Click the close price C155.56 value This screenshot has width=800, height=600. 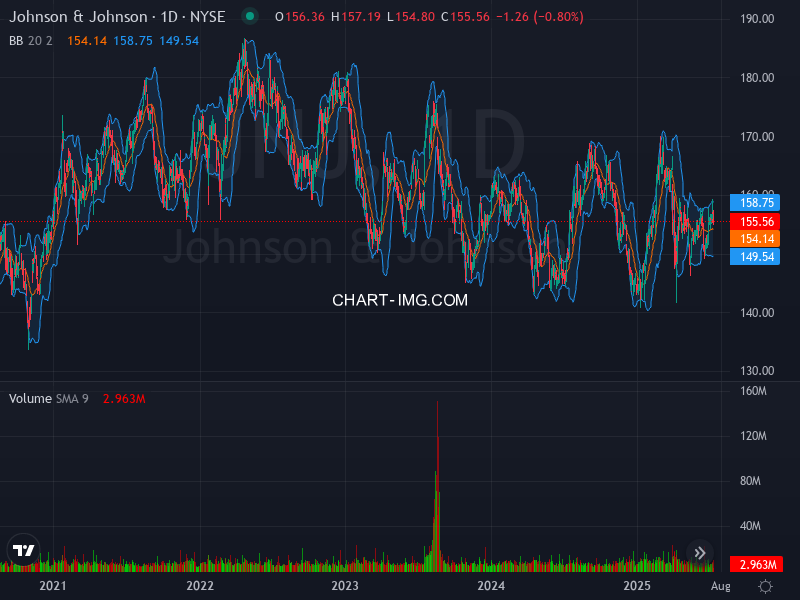(x=465, y=17)
